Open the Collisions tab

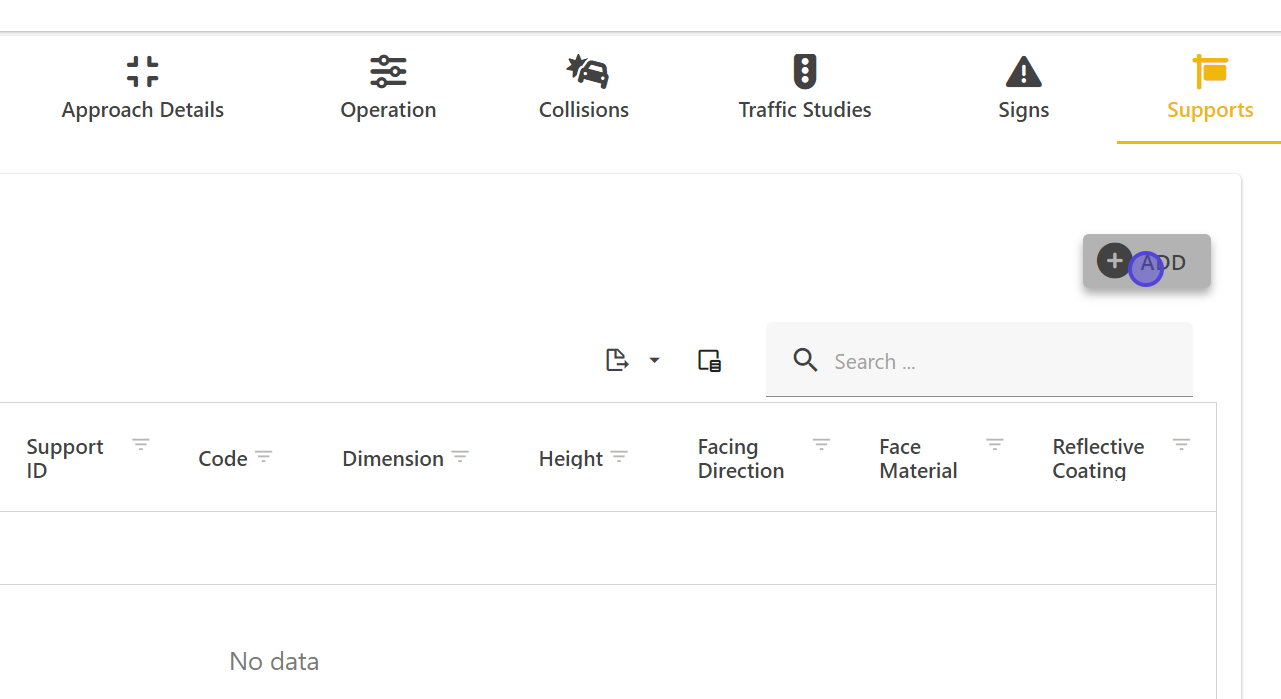click(x=584, y=89)
